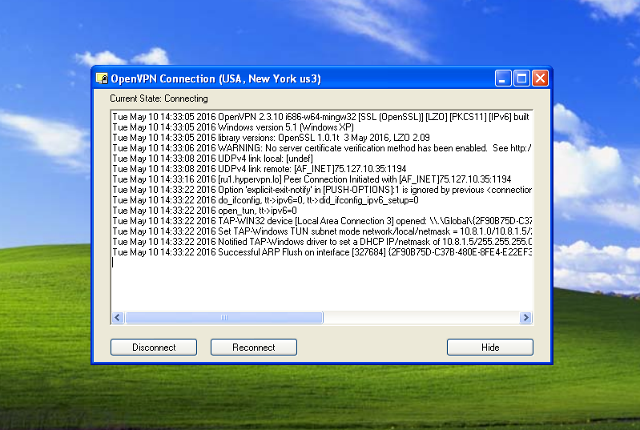Screen dimensions: 640x430
Task: Click the 'open_tun, tt->ipv6=0' log line
Action: (x=204, y=211)
